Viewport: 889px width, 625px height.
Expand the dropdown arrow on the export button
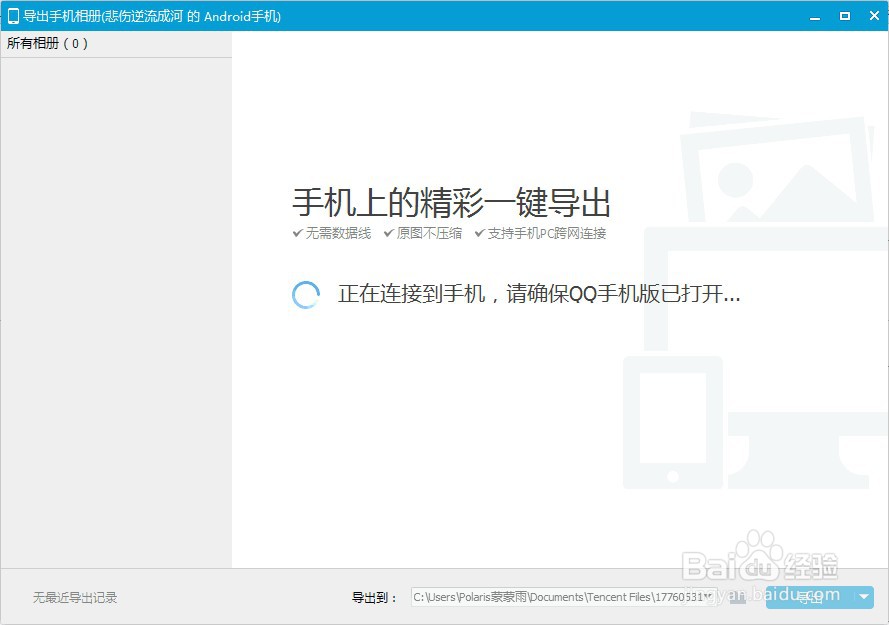point(864,597)
